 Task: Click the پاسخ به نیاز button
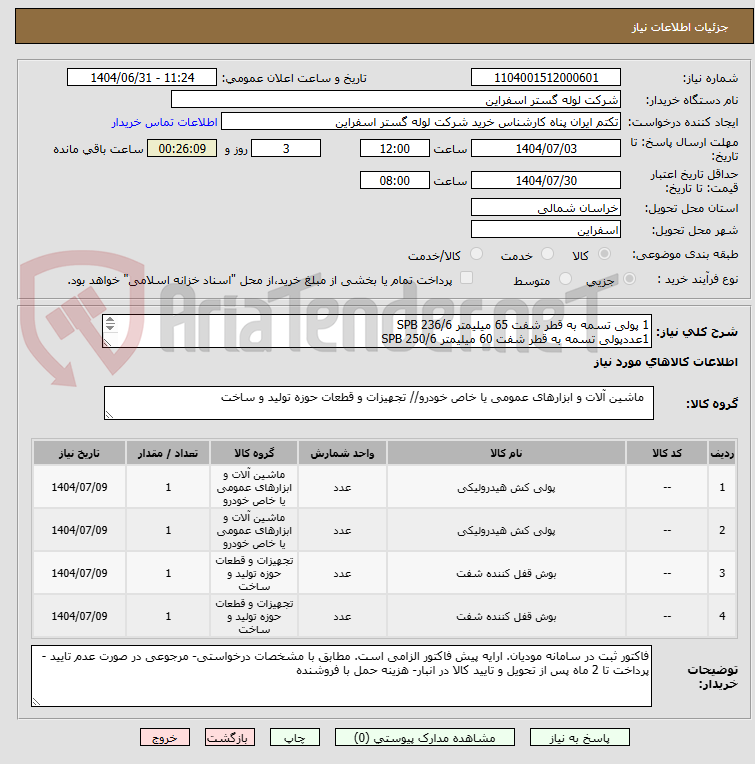[579, 738]
